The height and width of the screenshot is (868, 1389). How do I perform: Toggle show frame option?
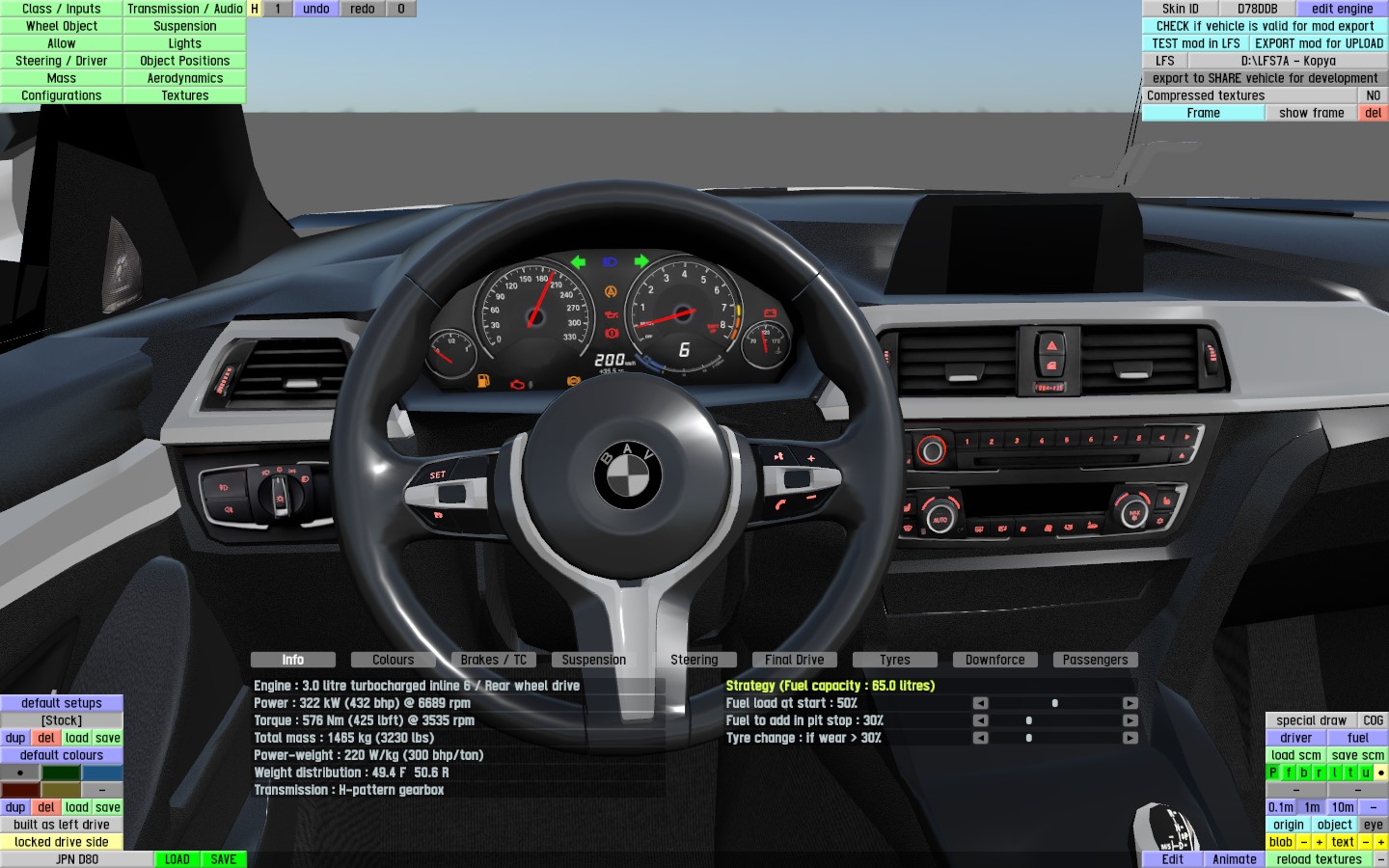point(1312,113)
